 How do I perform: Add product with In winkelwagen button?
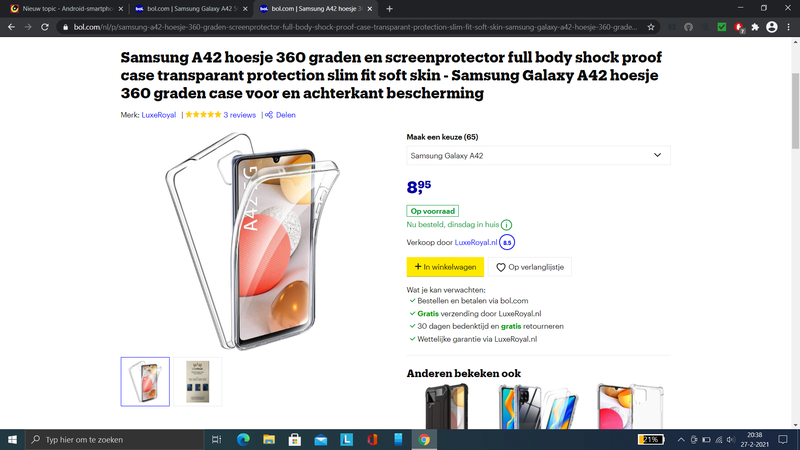point(445,267)
